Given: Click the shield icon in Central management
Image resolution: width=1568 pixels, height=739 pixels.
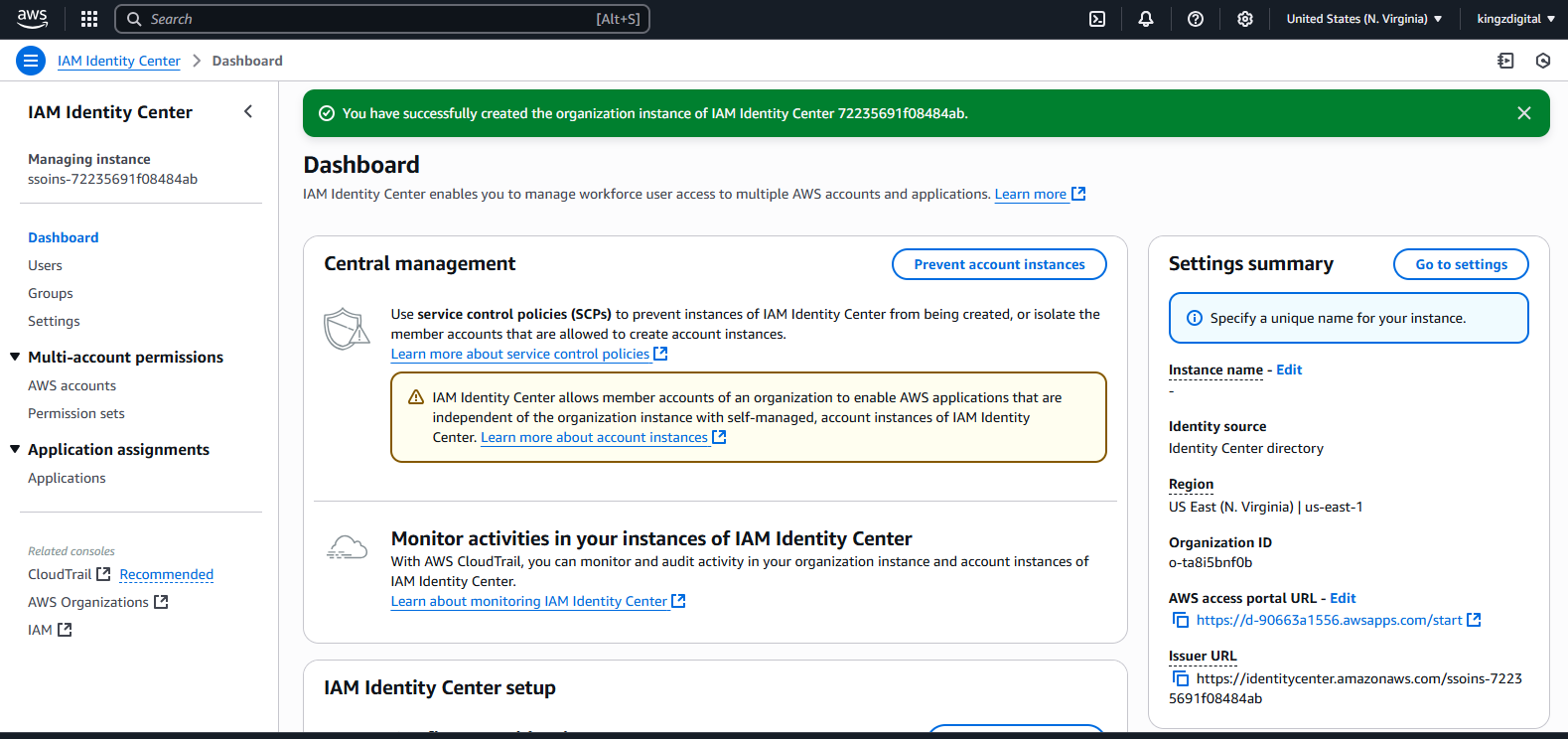Looking at the screenshot, I should tap(347, 329).
